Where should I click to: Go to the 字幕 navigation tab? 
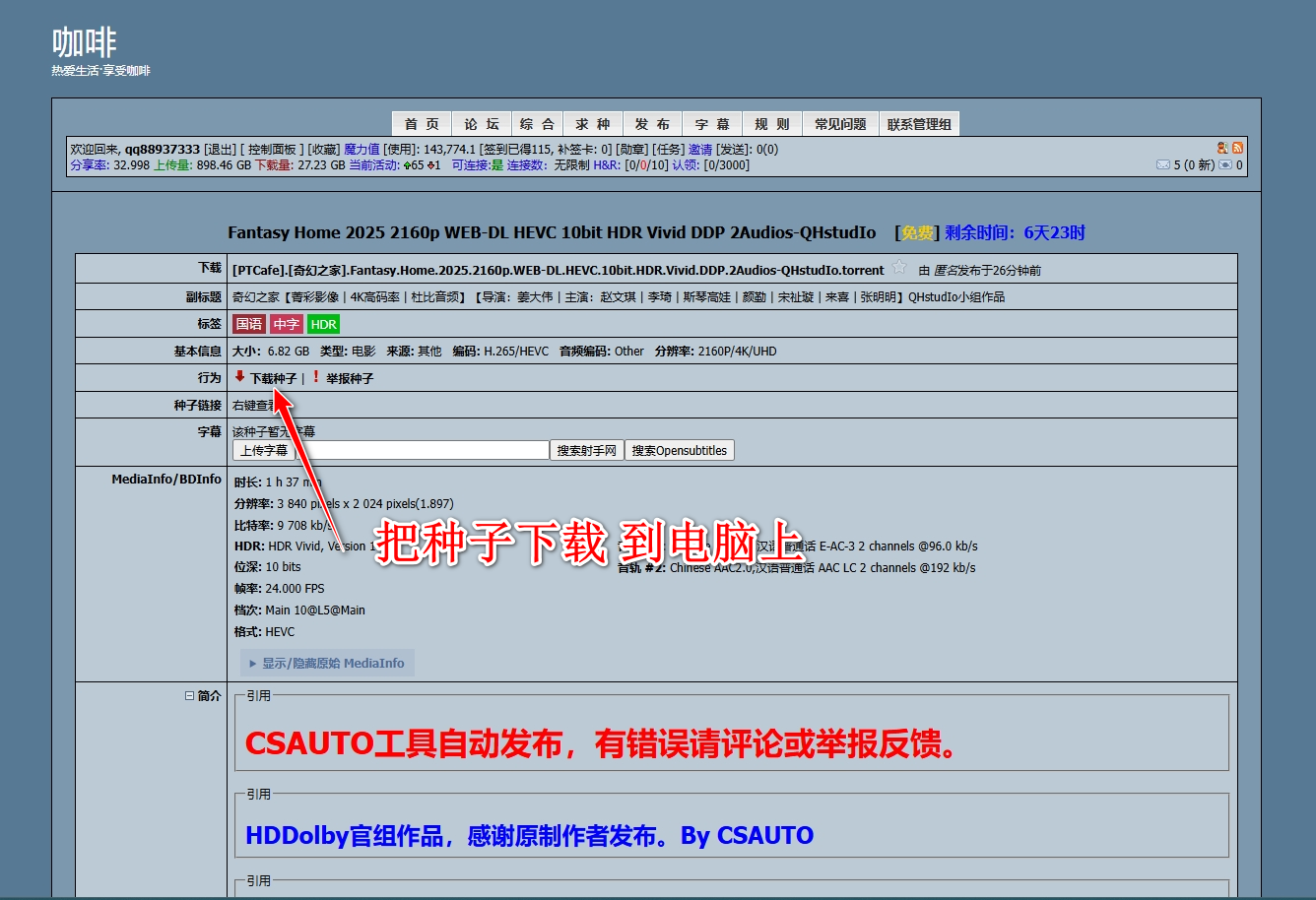tap(712, 124)
